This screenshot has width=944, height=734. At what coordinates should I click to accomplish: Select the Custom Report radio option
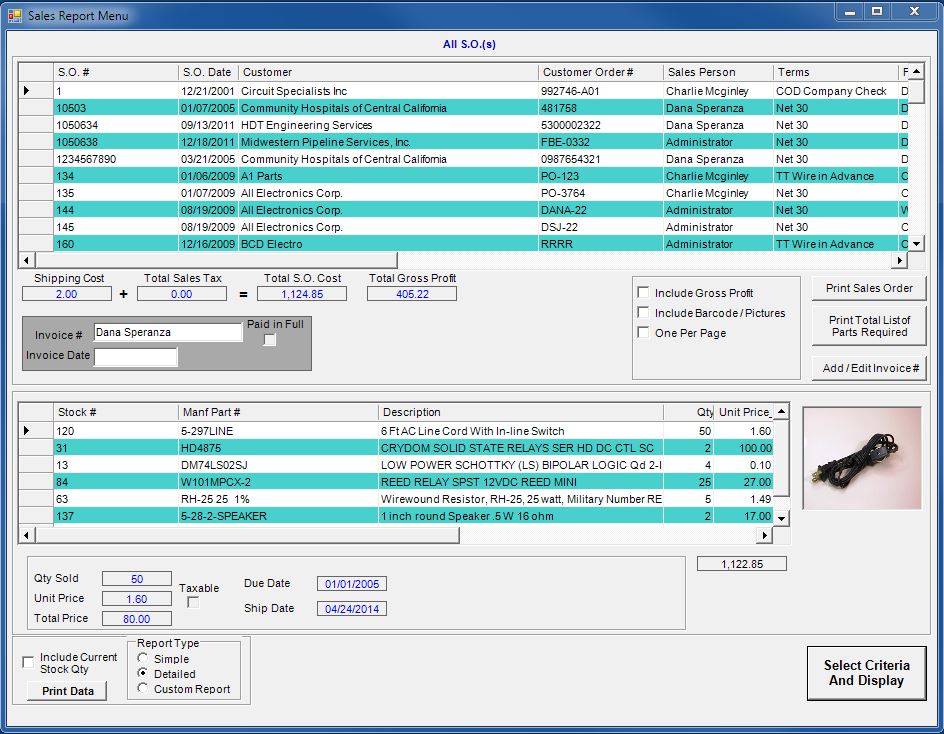point(143,688)
